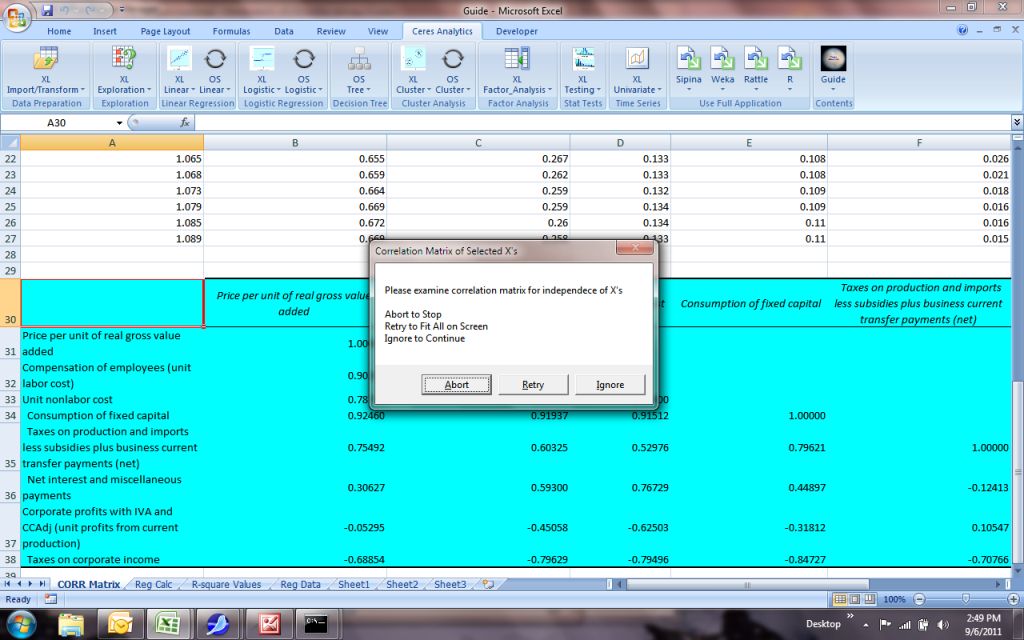Open the XL Import/Transform tool
1024x640 pixels.
pos(46,71)
